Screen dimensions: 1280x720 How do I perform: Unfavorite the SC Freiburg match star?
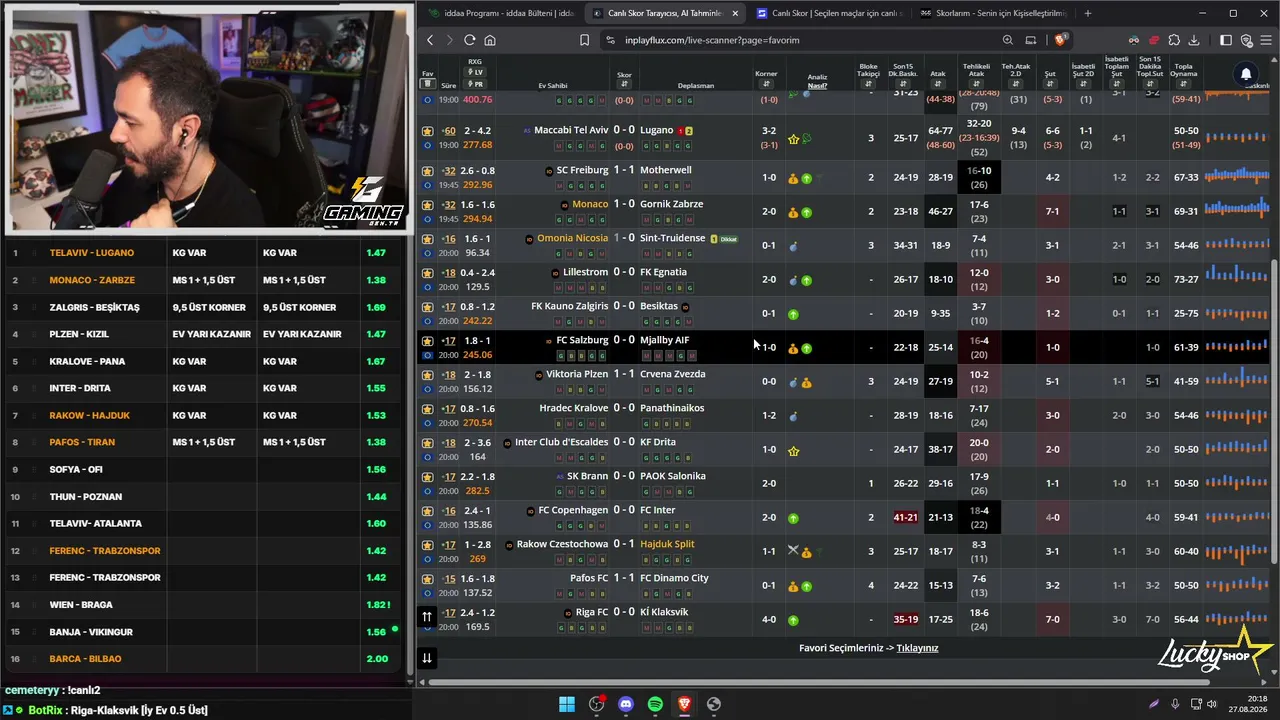point(428,171)
